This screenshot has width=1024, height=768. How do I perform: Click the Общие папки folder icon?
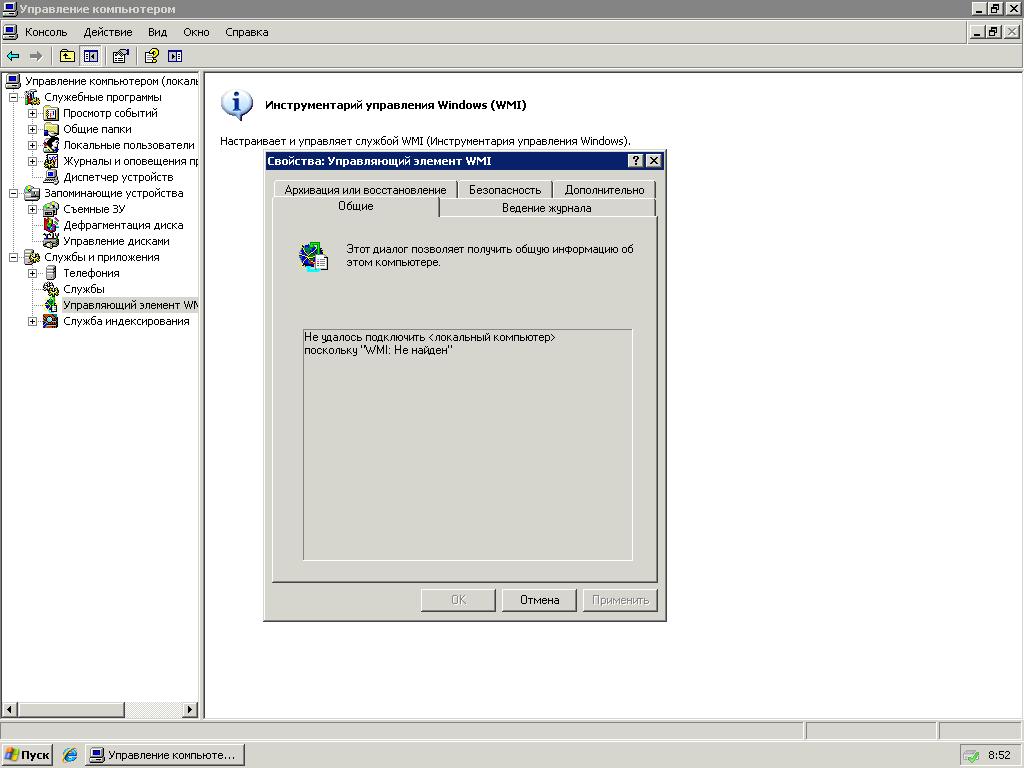[51, 129]
